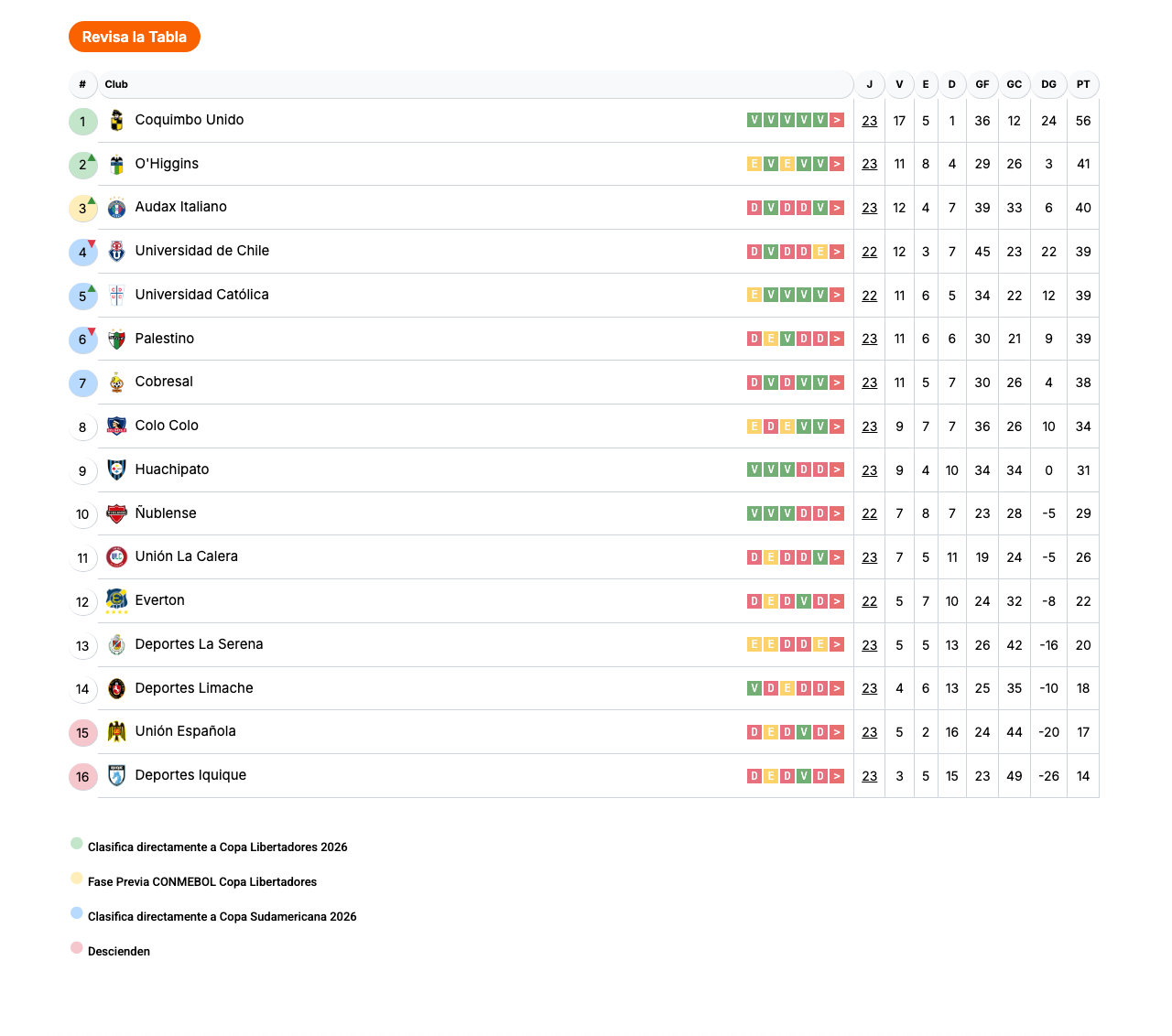Click position badge number 16
The height and width of the screenshot is (1036, 1172).
82,777
